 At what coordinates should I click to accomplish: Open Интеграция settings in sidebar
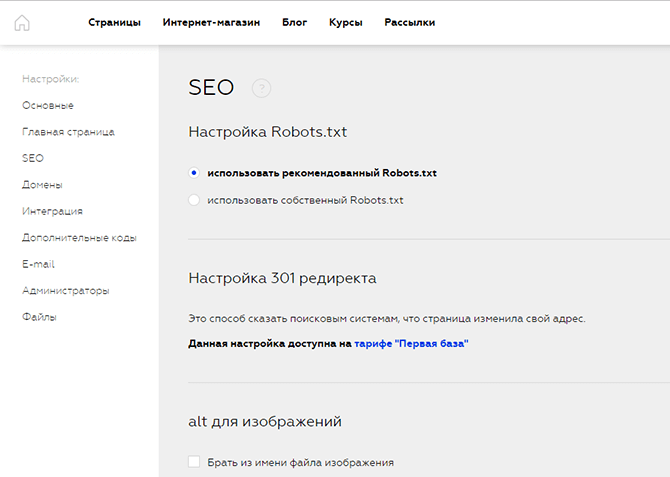point(53,211)
